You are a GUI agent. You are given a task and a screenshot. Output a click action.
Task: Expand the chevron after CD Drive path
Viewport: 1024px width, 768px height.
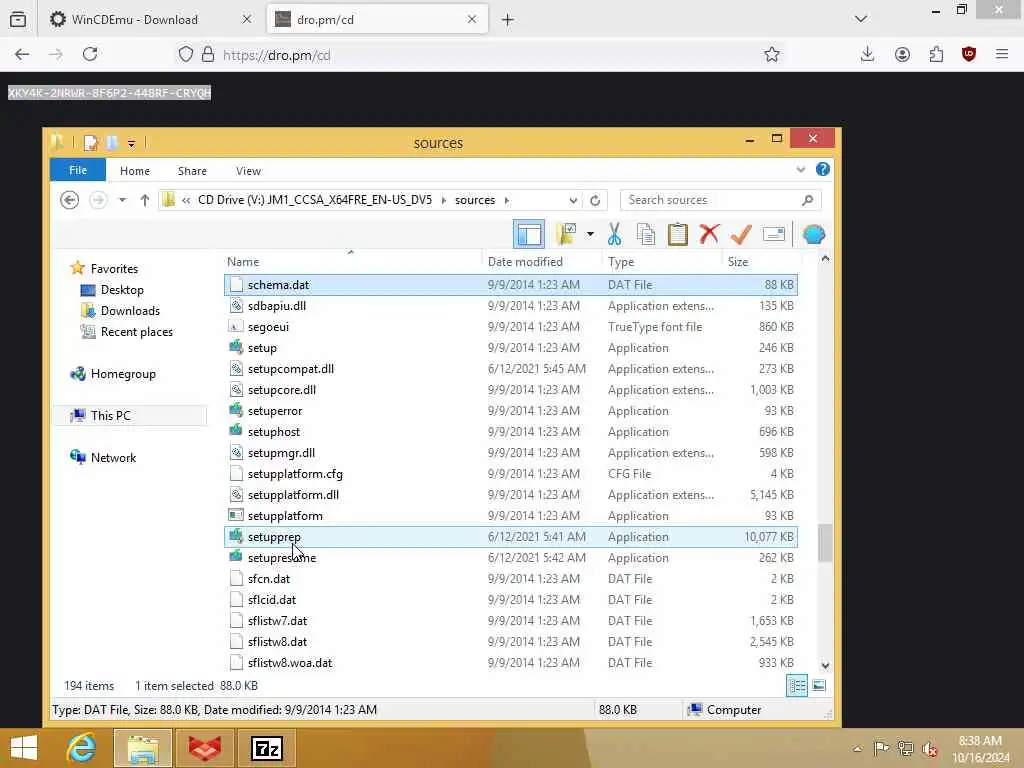point(443,200)
